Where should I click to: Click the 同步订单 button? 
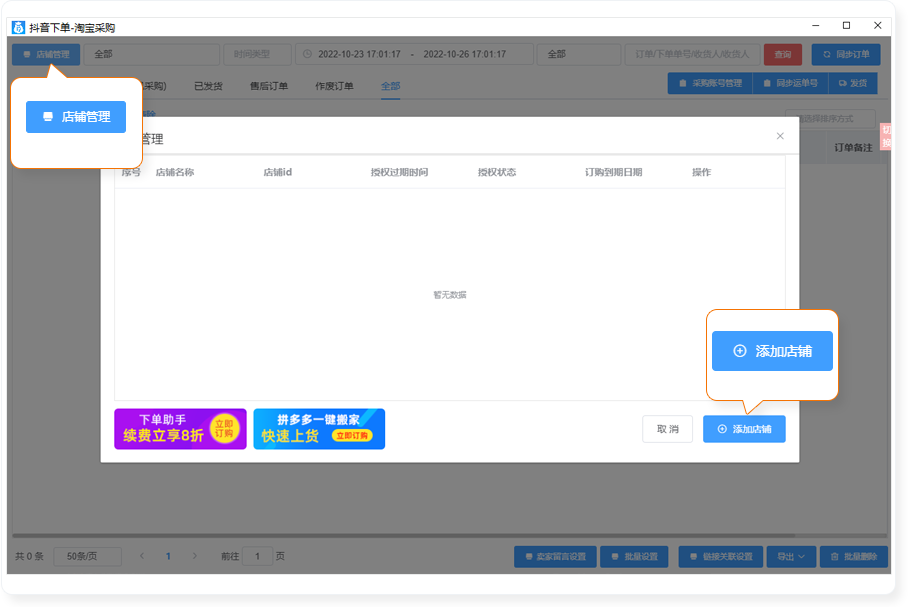(x=846, y=54)
